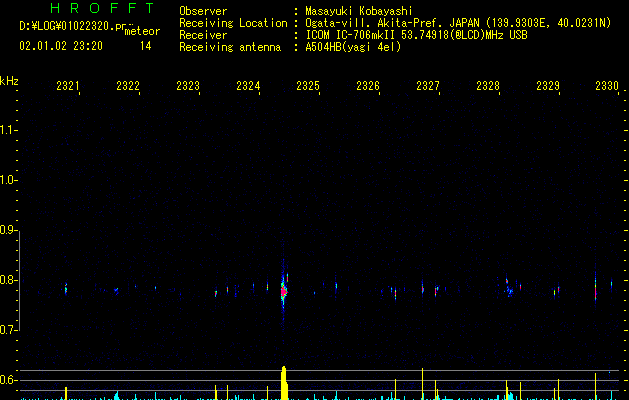629x400 pixels.
Task: Click the 2326 time marker
Action: [368, 86]
